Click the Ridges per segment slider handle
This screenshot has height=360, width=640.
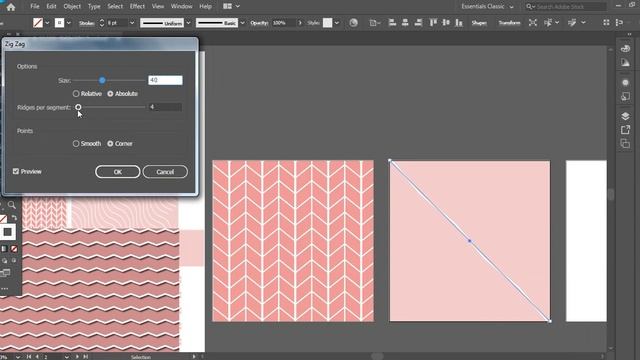[78, 107]
